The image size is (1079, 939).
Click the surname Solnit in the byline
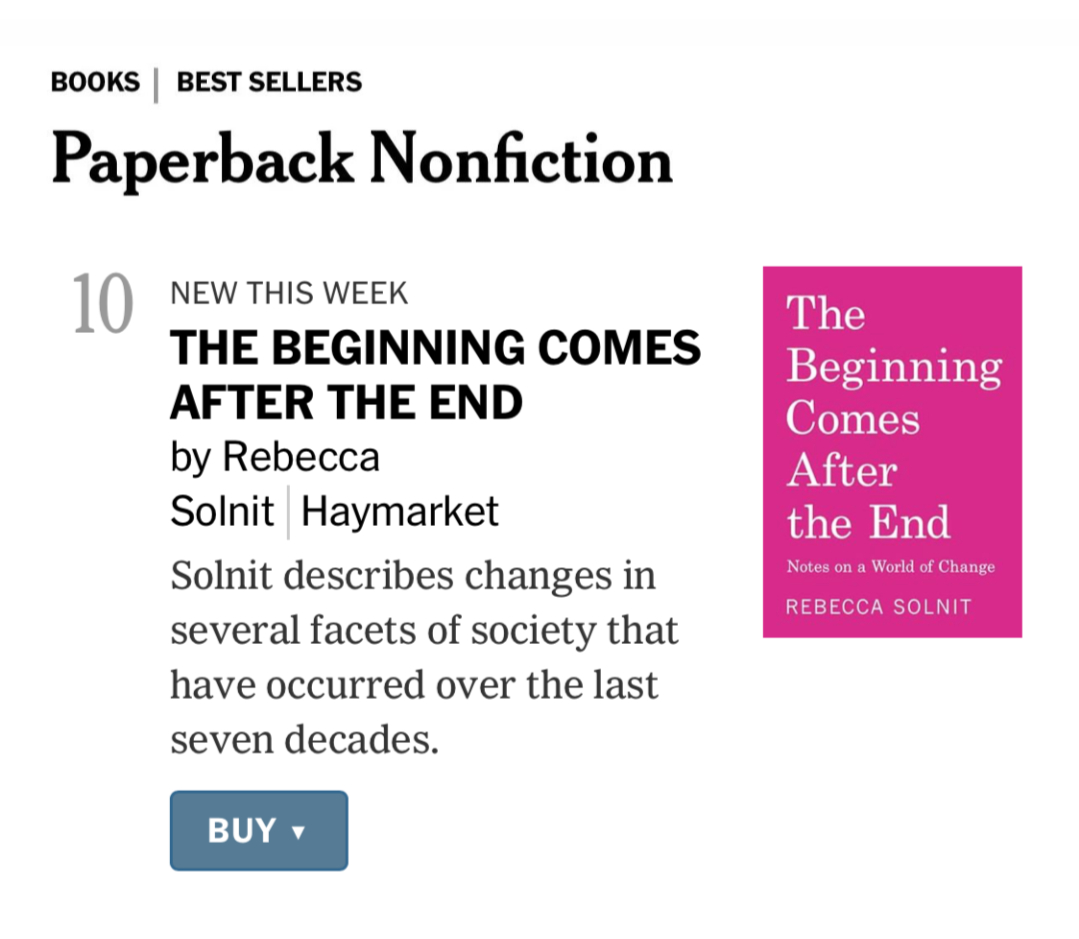point(222,511)
